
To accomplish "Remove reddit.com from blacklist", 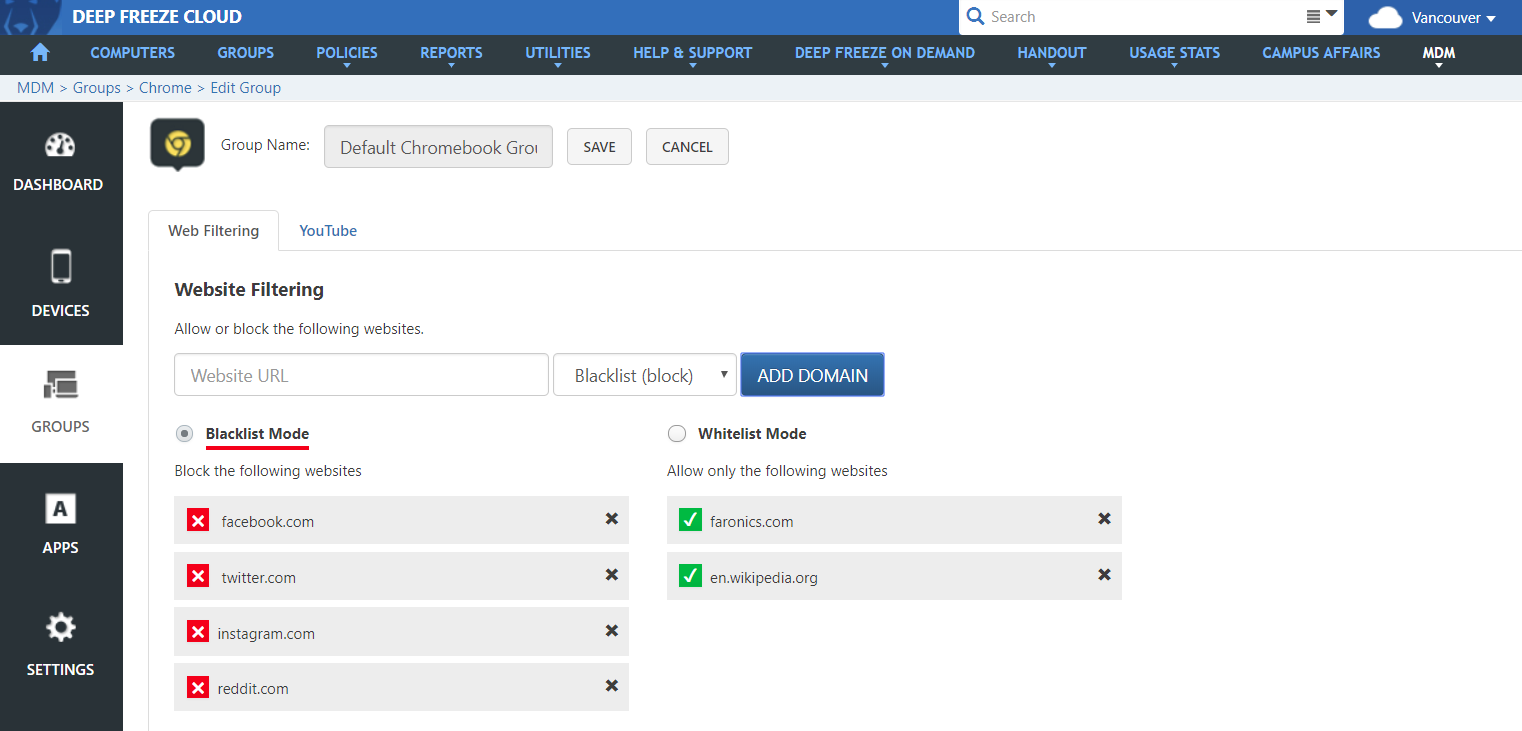I will (x=611, y=685).
